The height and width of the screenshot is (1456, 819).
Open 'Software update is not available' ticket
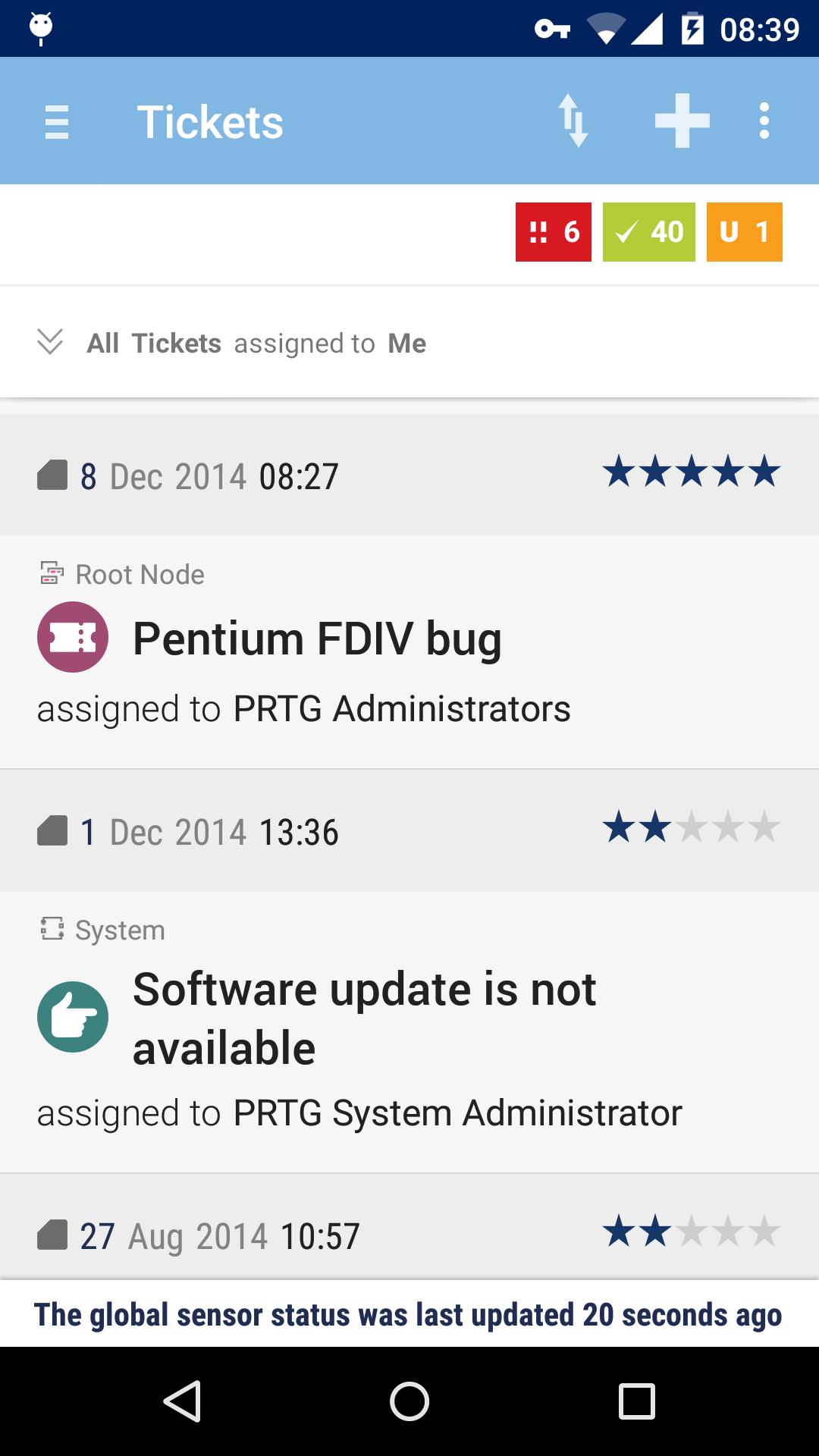[364, 1018]
